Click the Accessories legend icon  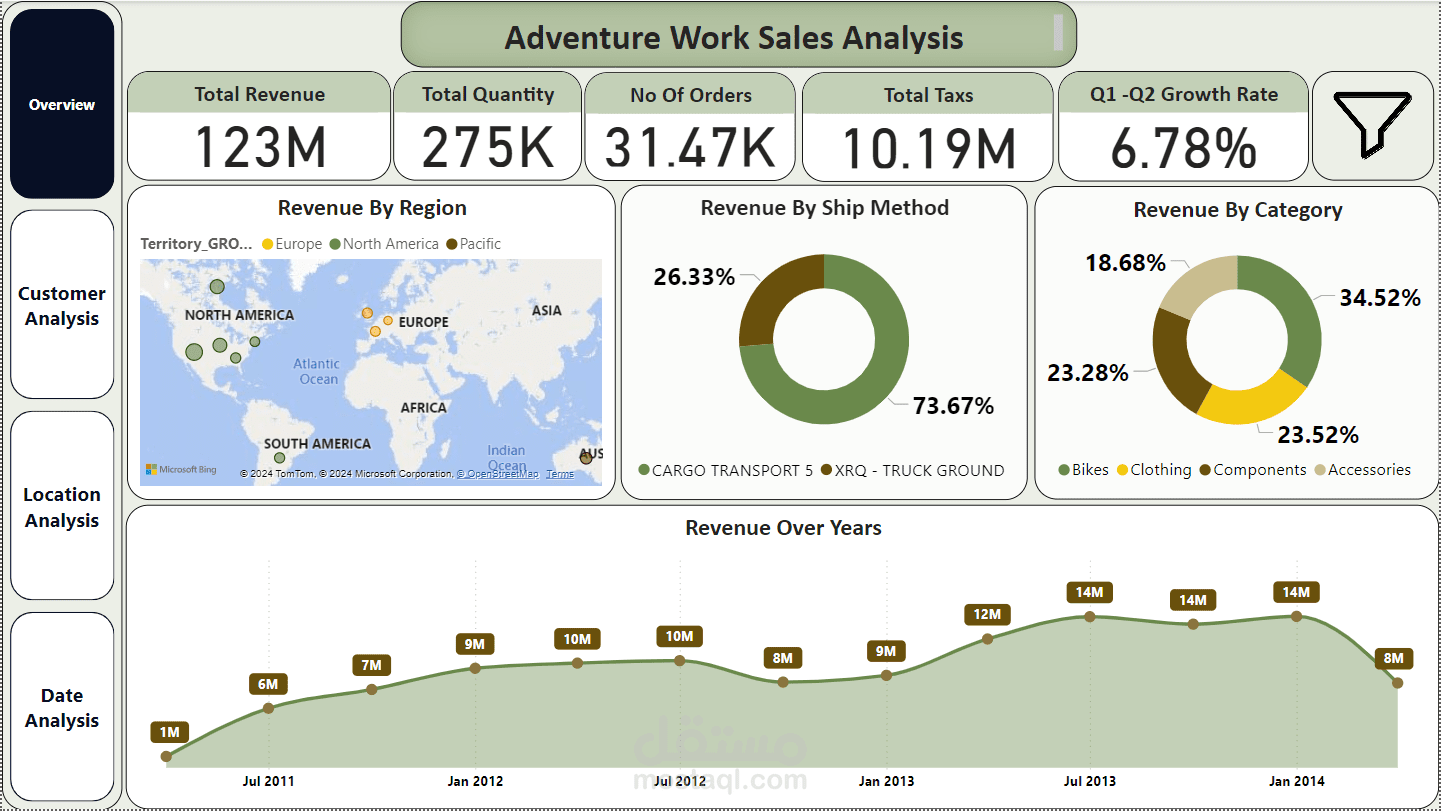tap(1322, 469)
